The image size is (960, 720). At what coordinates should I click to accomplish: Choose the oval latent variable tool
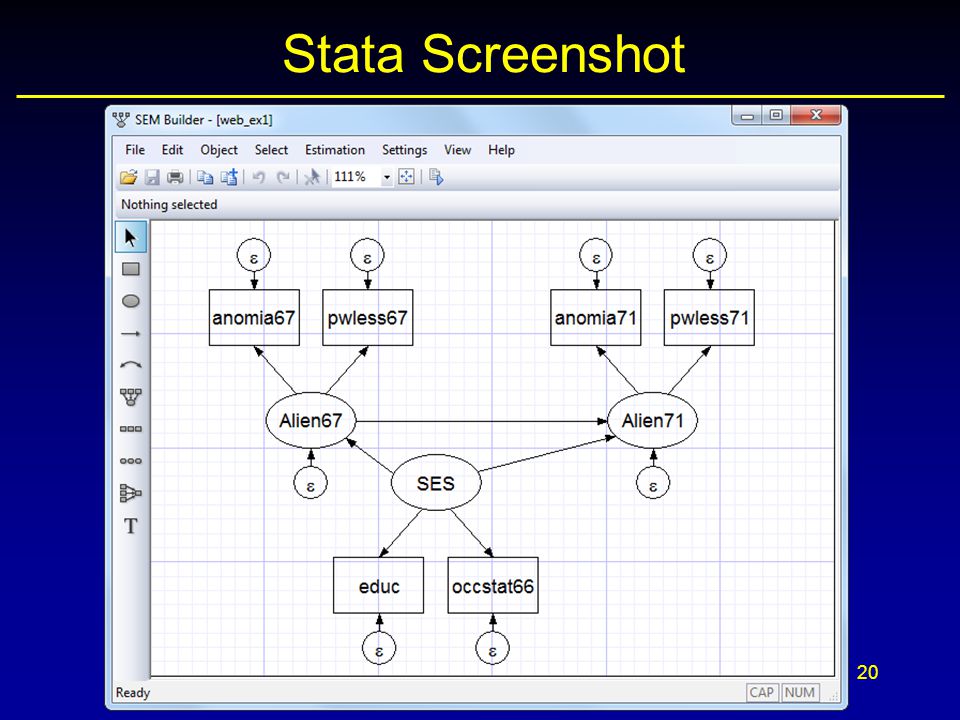coord(130,301)
